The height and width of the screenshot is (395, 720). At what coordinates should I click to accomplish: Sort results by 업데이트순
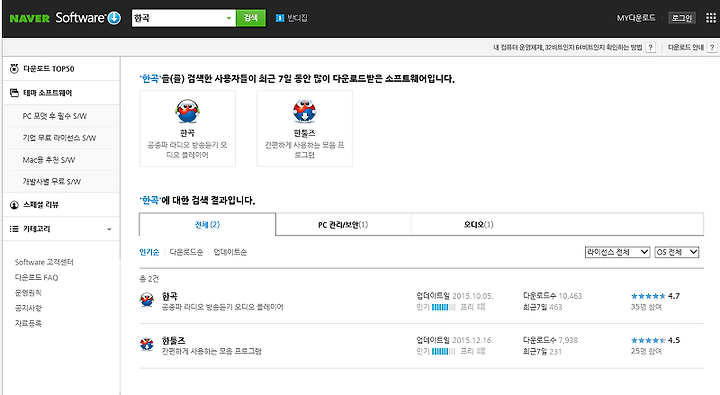point(230,252)
